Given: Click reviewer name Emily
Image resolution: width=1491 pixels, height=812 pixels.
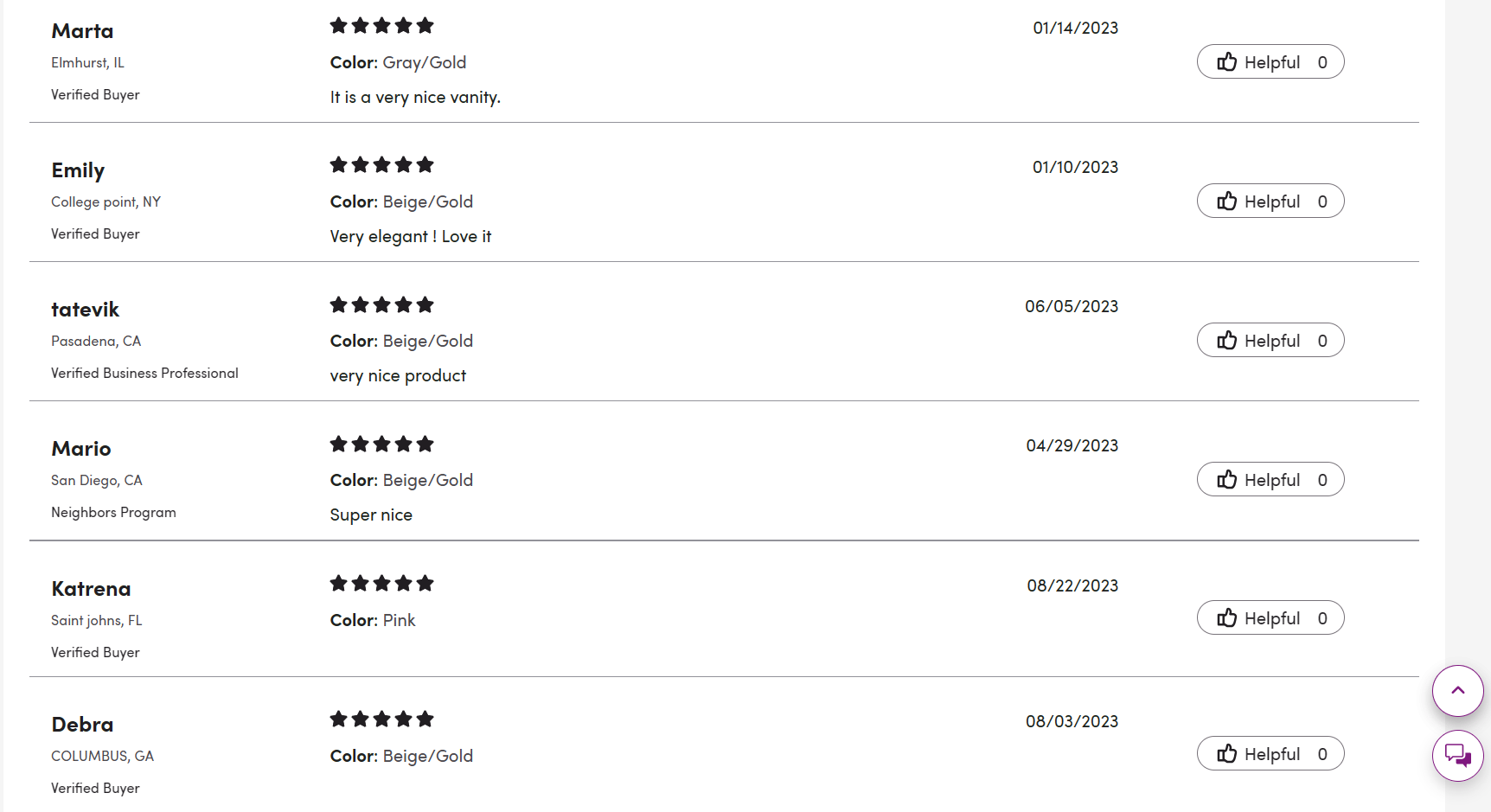Looking at the screenshot, I should (78, 170).
